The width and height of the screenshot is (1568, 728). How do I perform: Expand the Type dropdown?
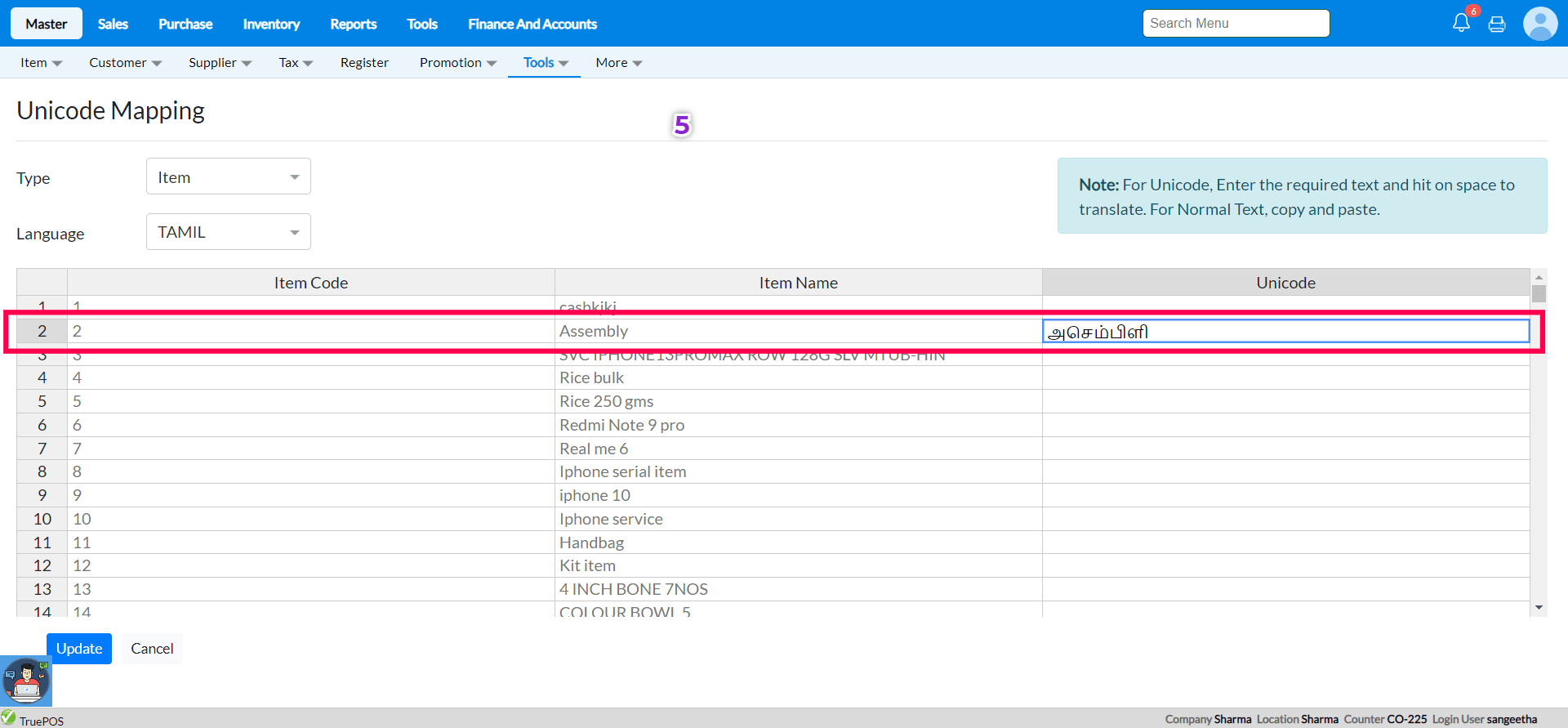pyautogui.click(x=229, y=177)
